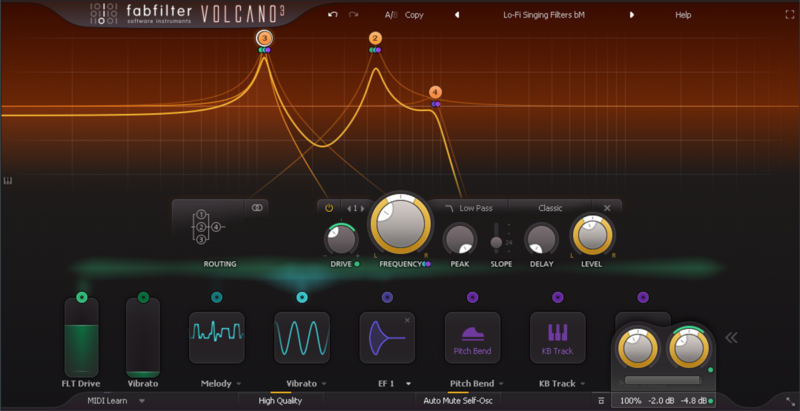Click the redo arrow icon
The width and height of the screenshot is (800, 411).
click(353, 15)
